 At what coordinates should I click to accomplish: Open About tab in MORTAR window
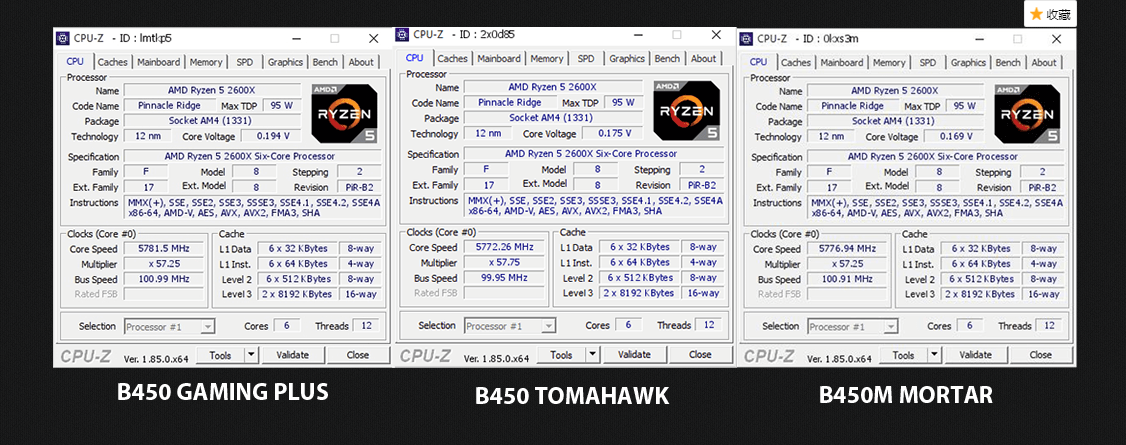click(1044, 63)
